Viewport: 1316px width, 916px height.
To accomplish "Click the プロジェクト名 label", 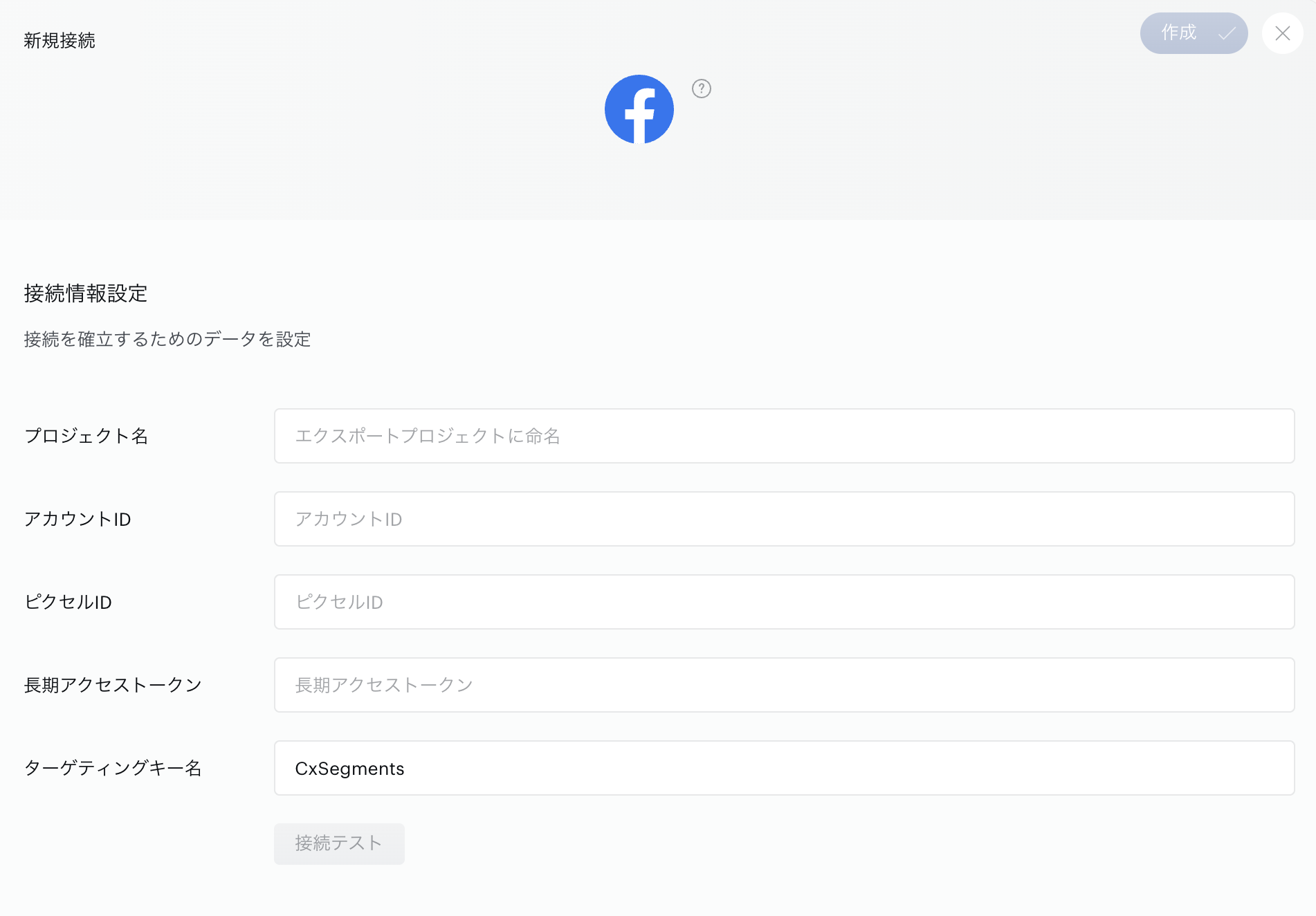I will point(86,436).
